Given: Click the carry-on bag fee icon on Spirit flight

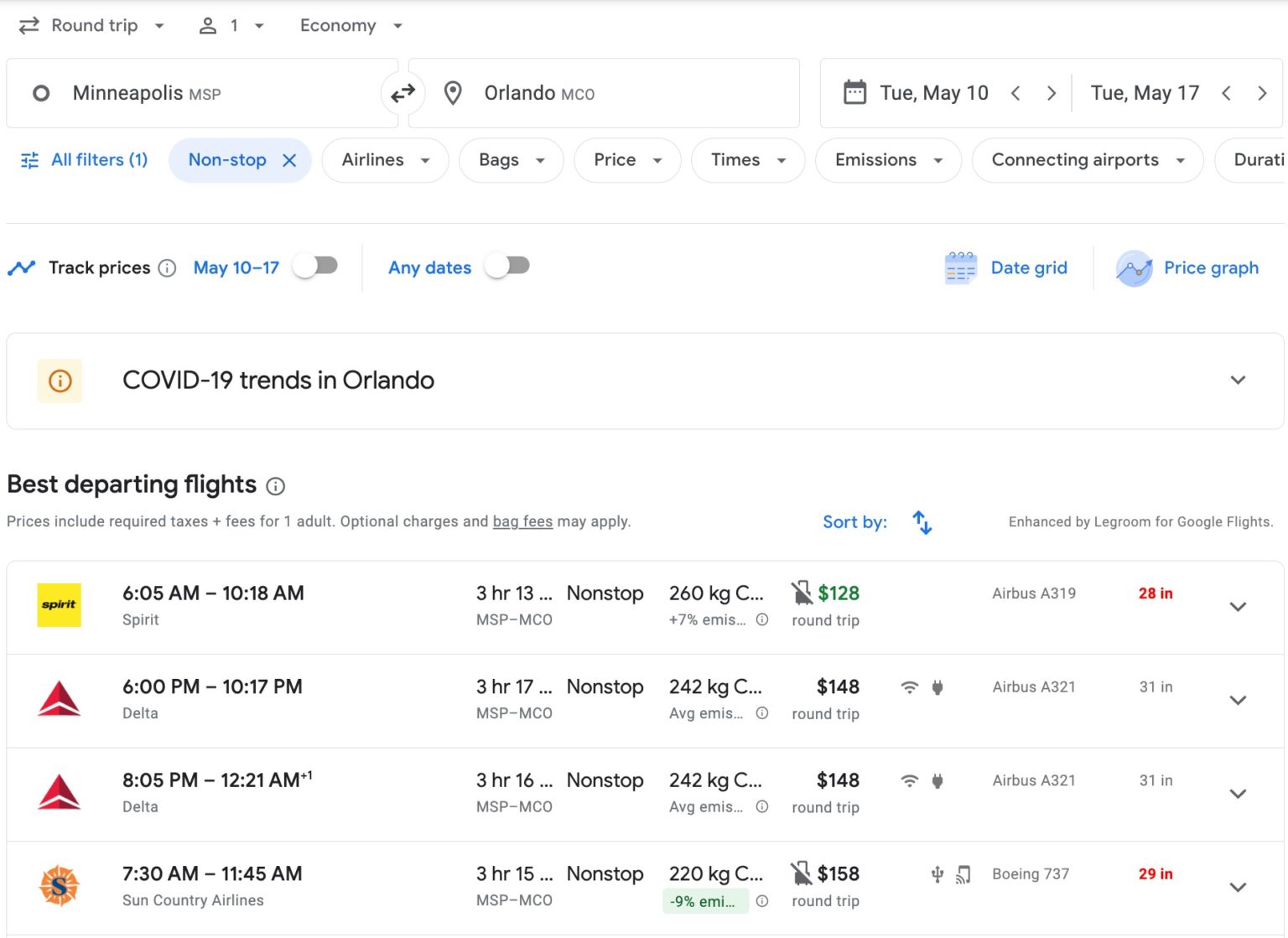Looking at the screenshot, I should pos(802,593).
